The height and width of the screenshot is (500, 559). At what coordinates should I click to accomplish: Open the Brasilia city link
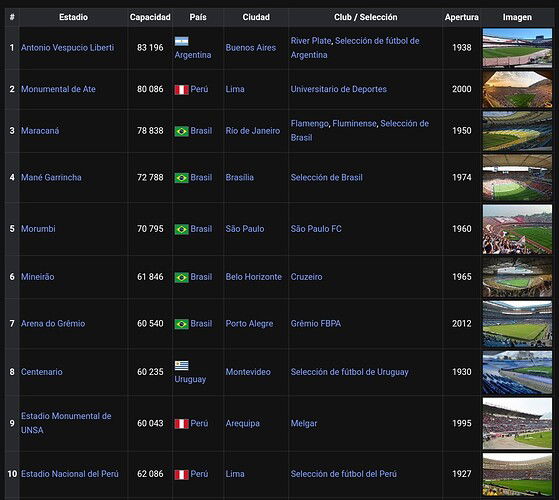pos(240,177)
